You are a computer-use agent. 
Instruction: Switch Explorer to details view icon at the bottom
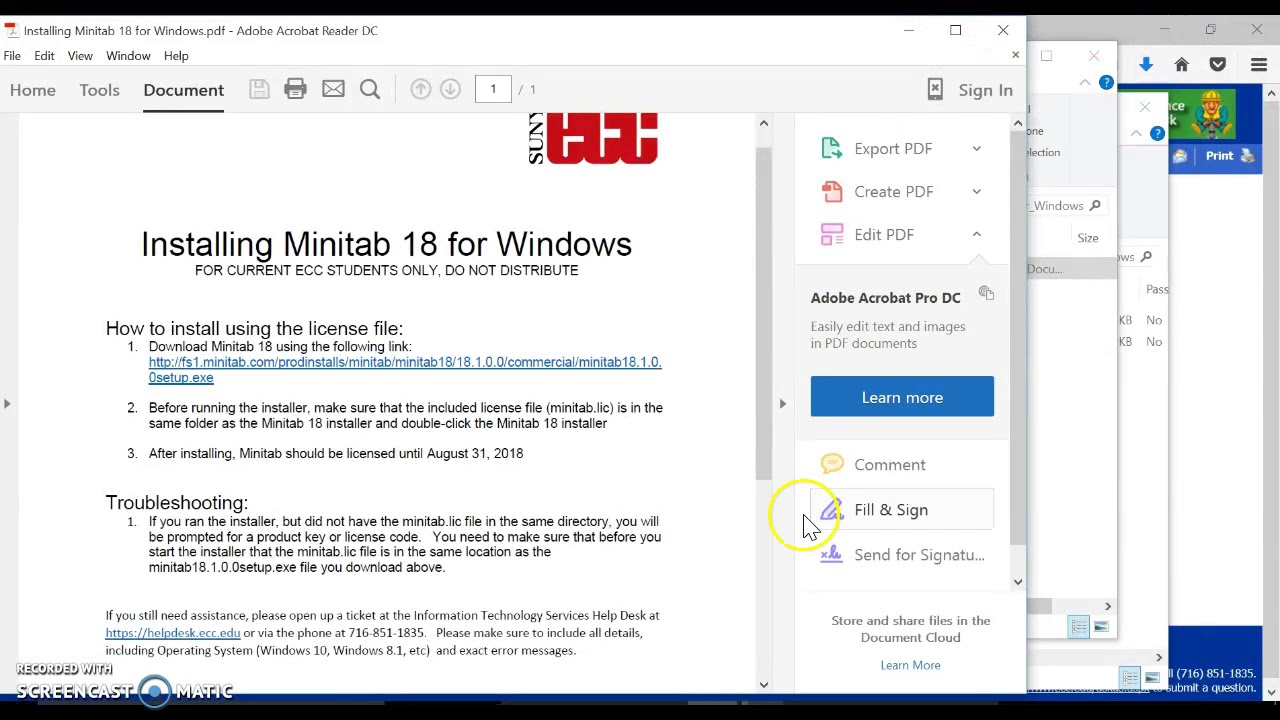[x=1079, y=627]
